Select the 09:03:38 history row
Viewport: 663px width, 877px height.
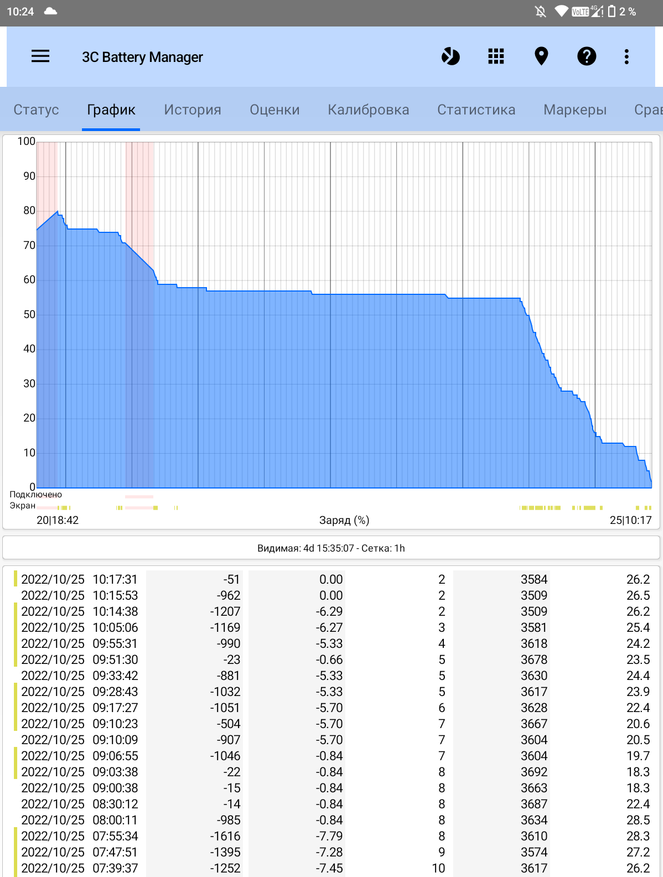coord(332,772)
